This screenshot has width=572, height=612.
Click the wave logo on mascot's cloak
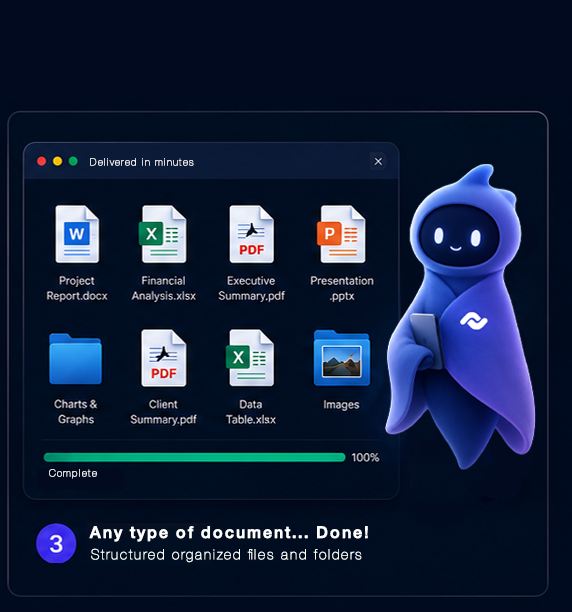tap(473, 321)
